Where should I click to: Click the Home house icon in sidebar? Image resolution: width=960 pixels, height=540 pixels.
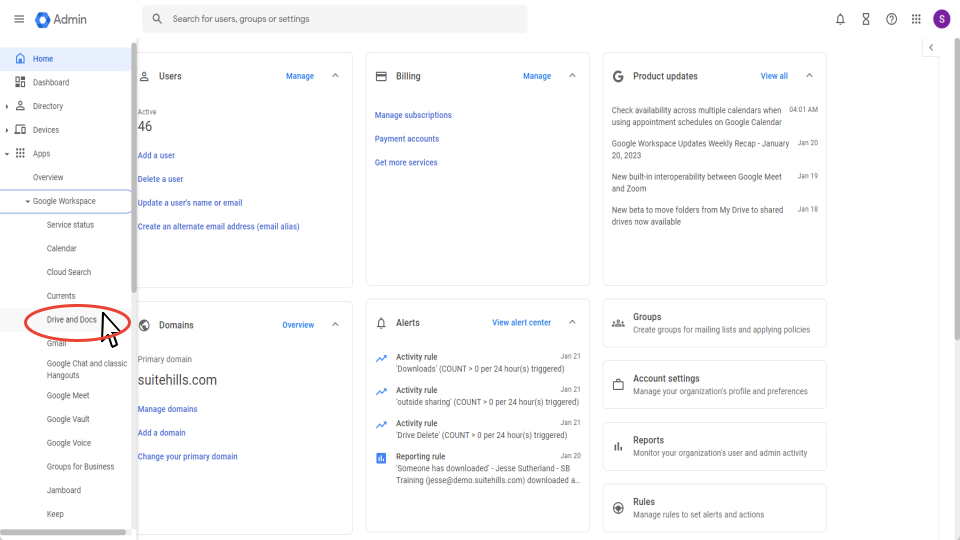coord(20,59)
